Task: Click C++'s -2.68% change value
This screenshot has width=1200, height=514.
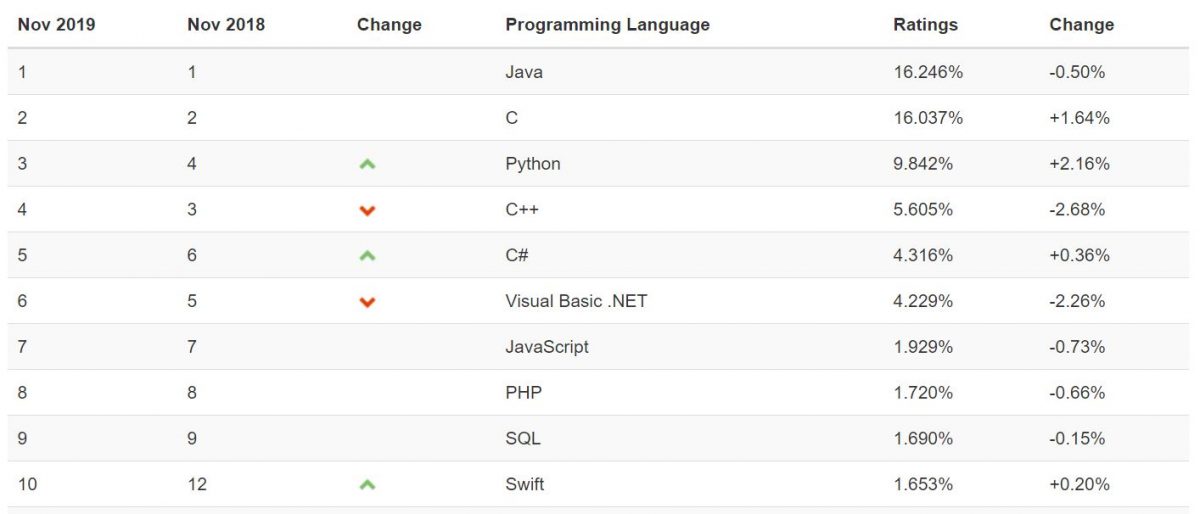Action: click(x=1077, y=210)
